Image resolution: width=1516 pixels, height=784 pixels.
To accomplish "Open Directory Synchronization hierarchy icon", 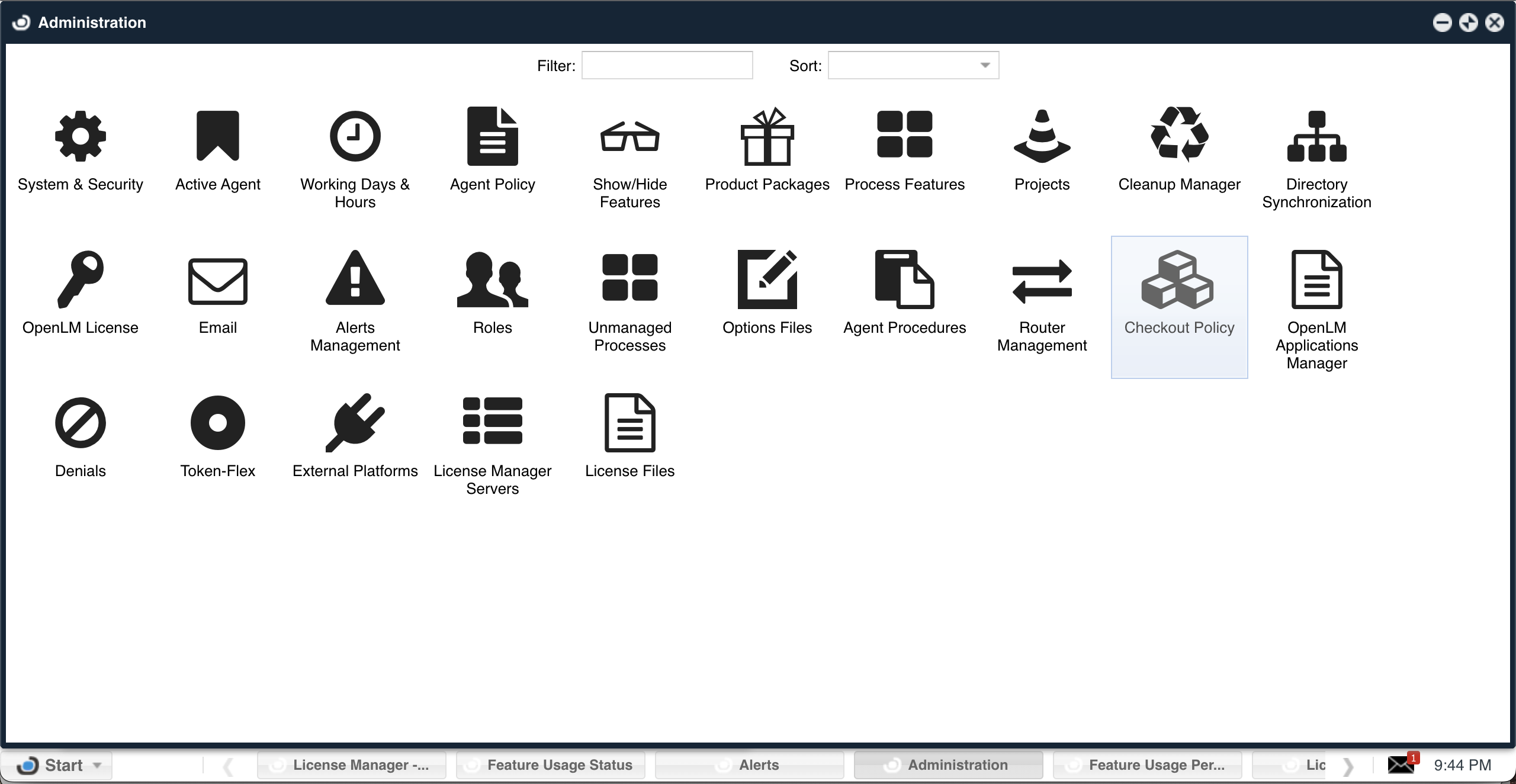I will (1316, 136).
